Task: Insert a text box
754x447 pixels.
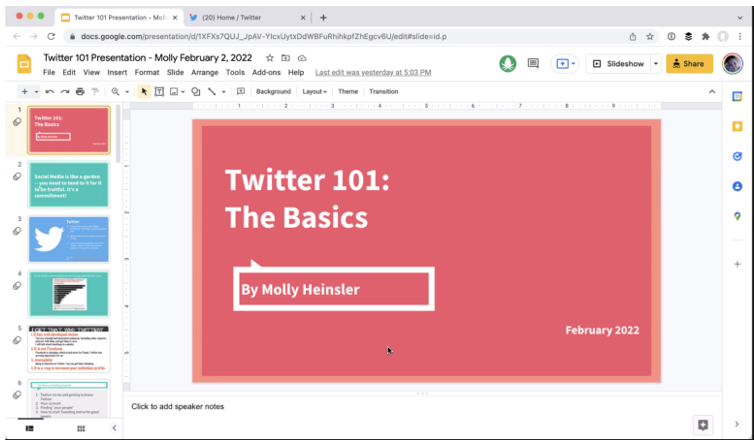Action: pyautogui.click(x=159, y=91)
